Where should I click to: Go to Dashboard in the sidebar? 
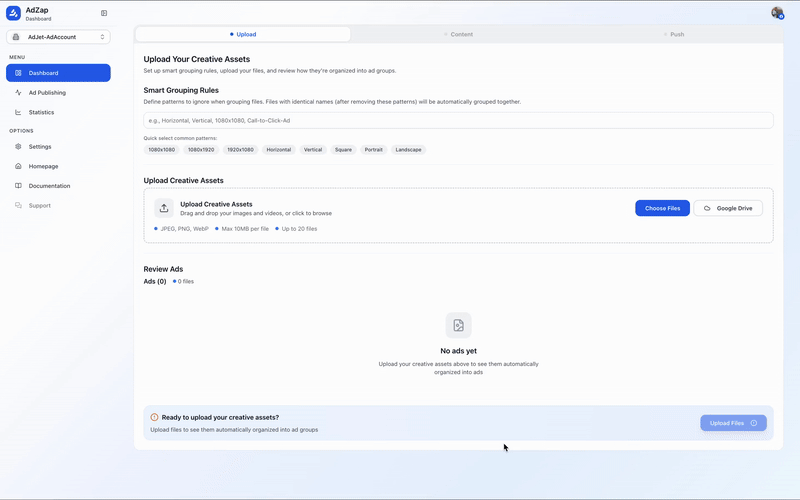tap(58, 73)
